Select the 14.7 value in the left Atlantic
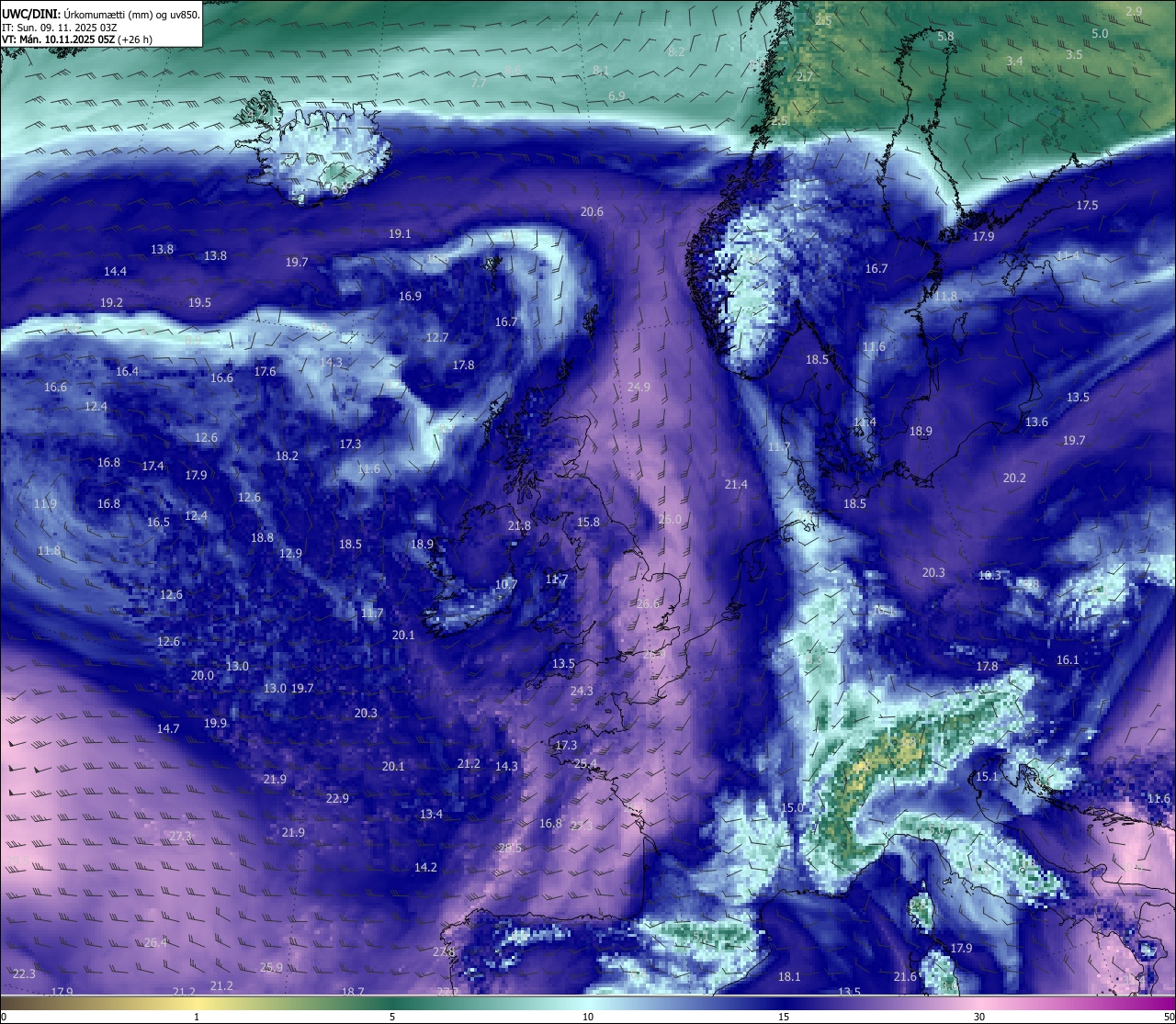Viewport: 1176px width, 1024px height. 168,728
